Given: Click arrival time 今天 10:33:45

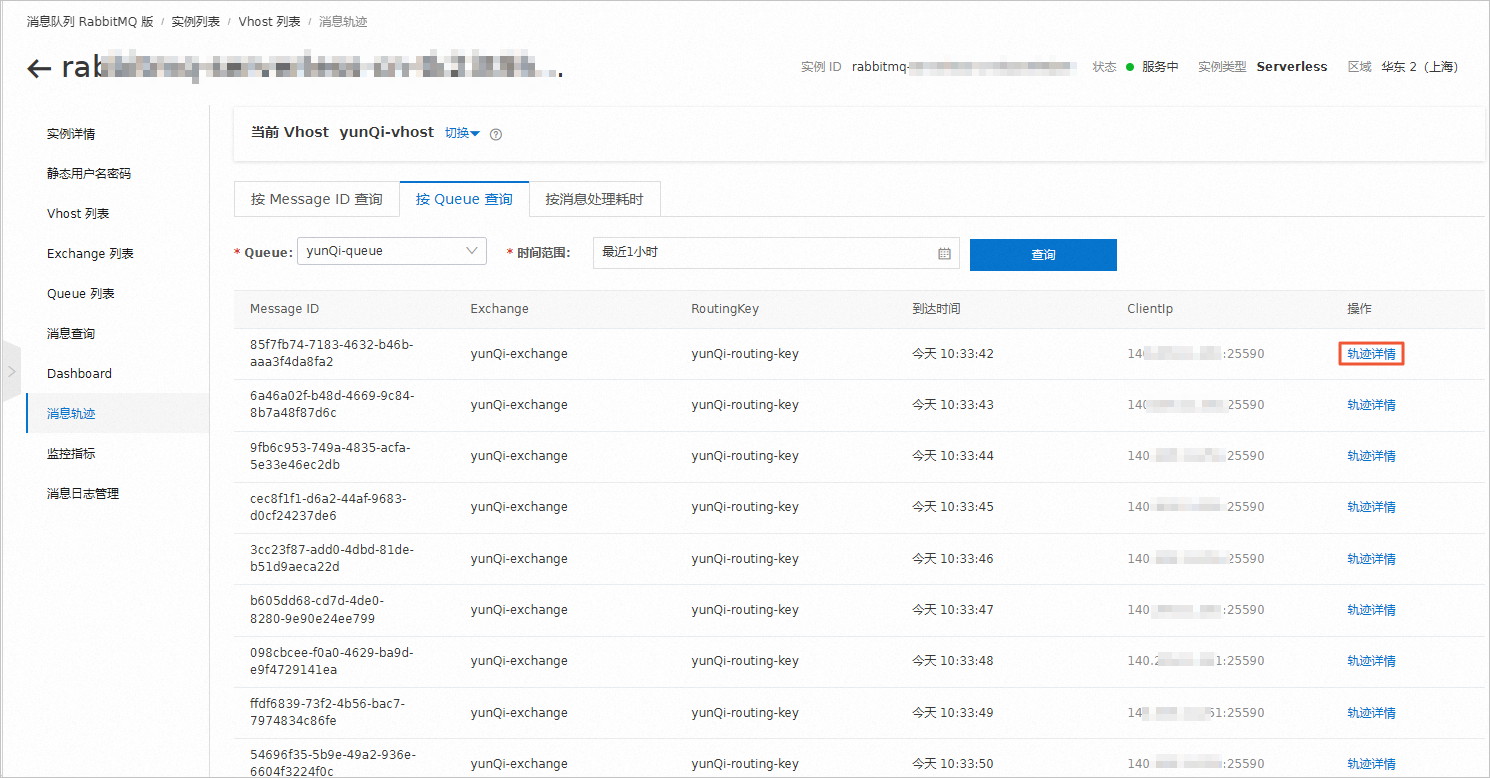Looking at the screenshot, I should coord(953,507).
